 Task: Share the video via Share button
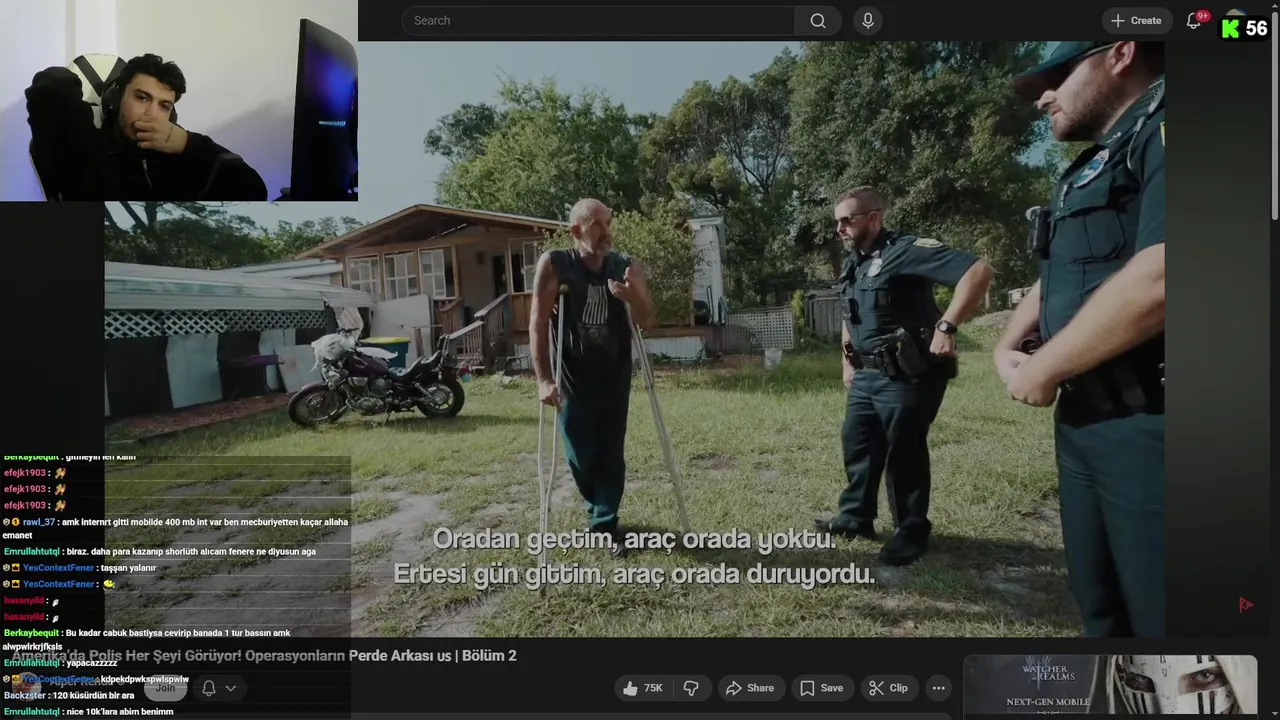750,688
